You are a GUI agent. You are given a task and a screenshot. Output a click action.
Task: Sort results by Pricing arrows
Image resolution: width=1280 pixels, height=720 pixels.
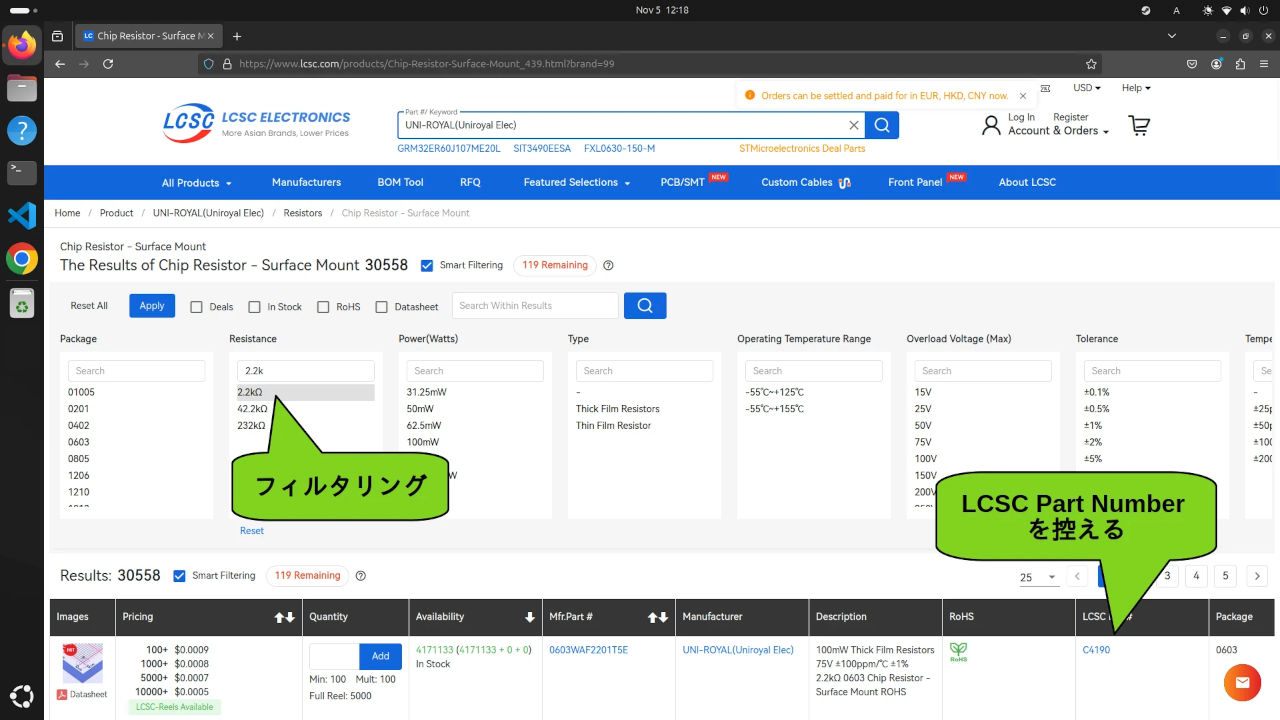tap(284, 617)
